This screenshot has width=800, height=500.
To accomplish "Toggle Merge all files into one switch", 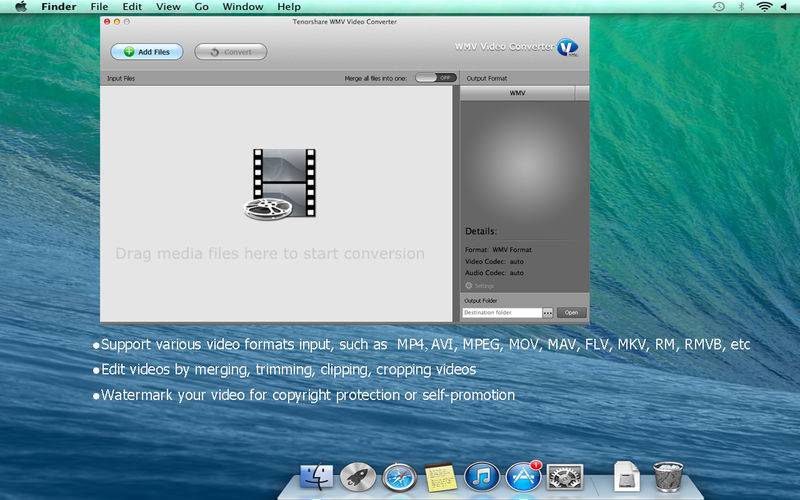I will 436,78.
